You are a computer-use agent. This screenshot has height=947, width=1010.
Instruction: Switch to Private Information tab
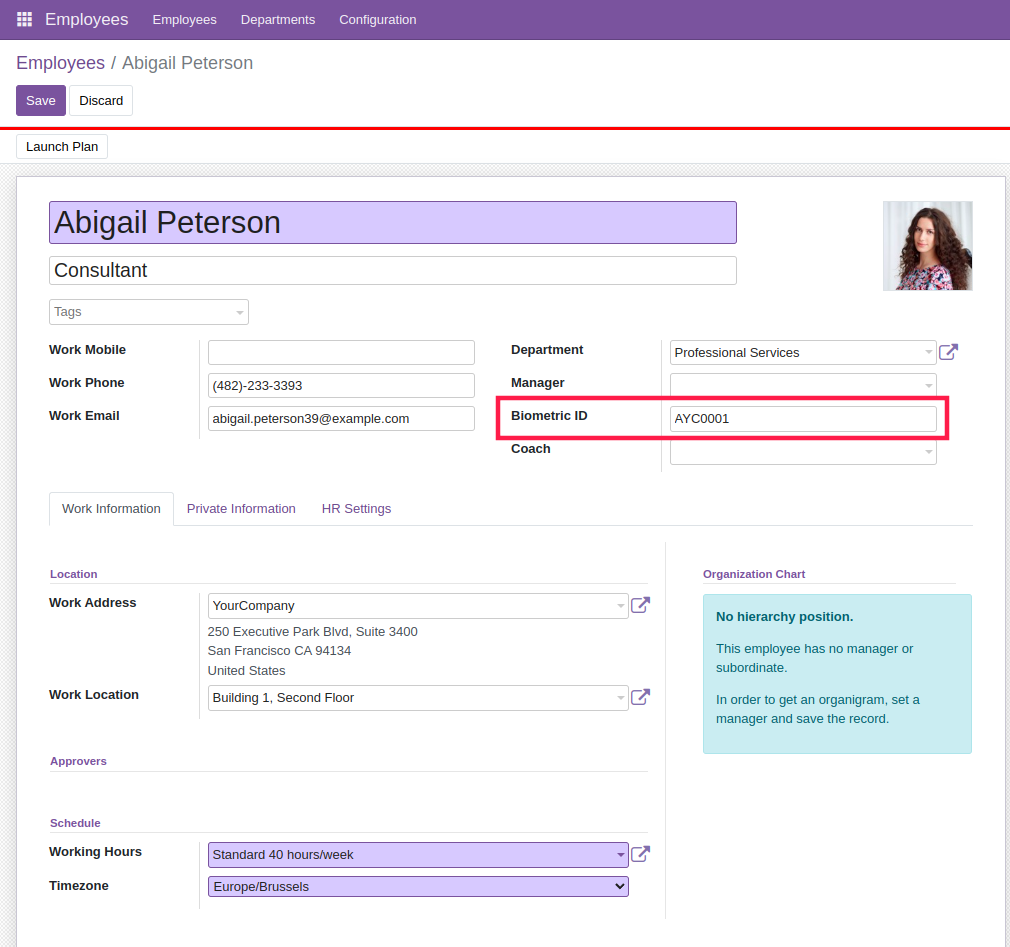point(241,509)
